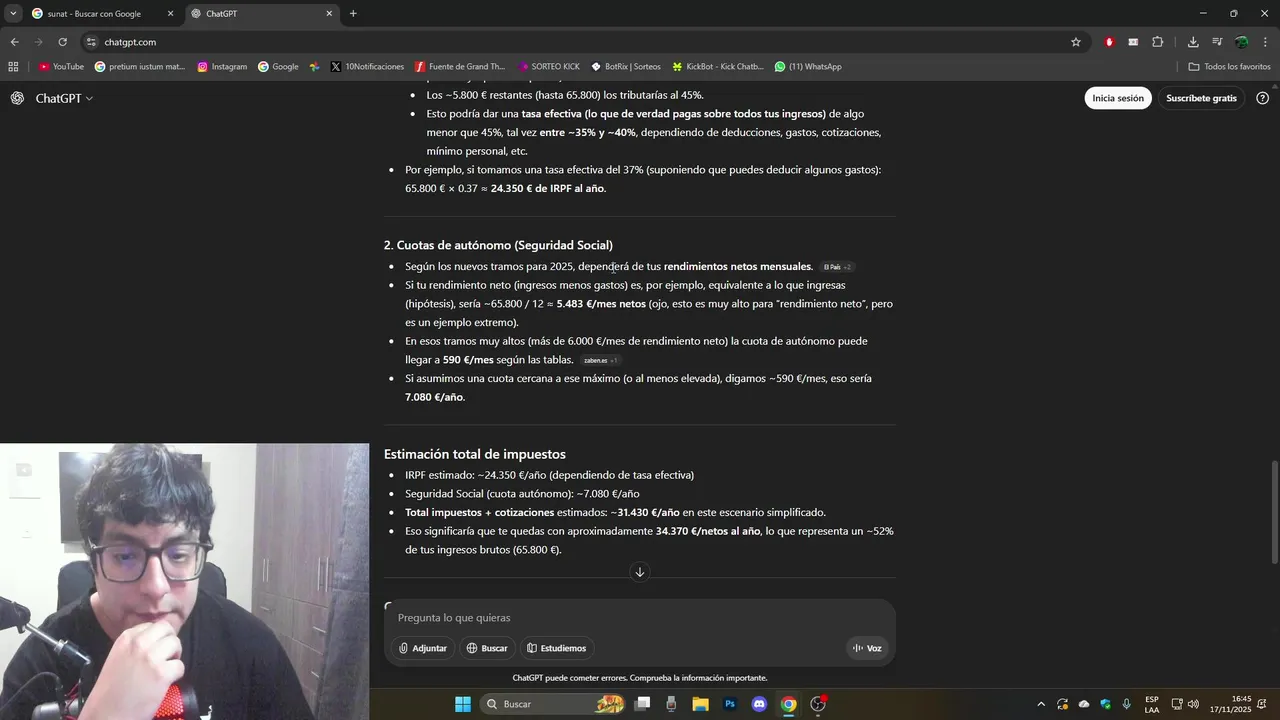Open the help question mark icon

tap(1262, 98)
